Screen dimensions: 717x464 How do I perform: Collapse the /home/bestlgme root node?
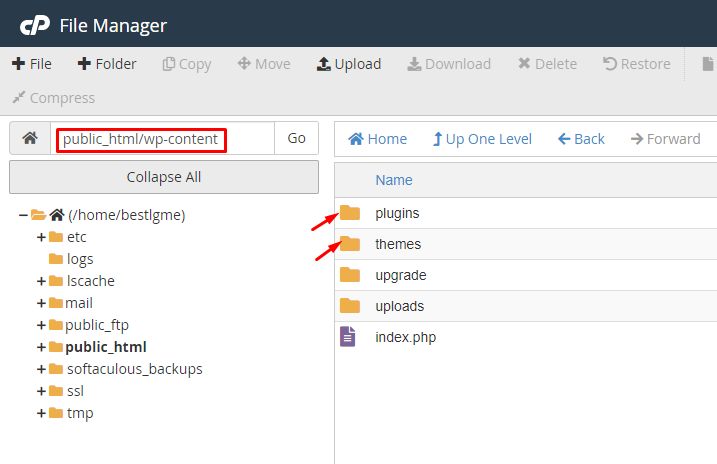(x=23, y=215)
